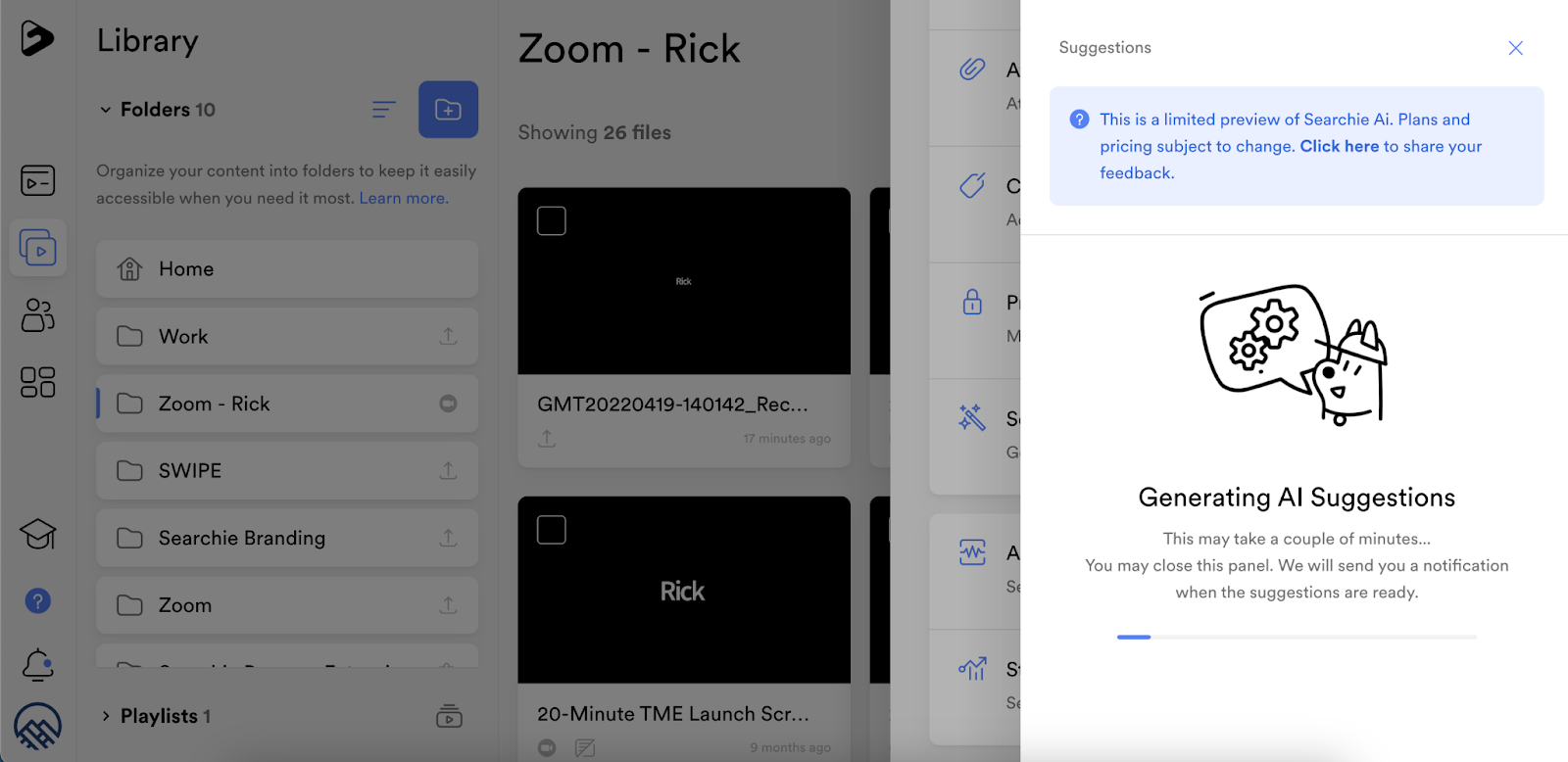This screenshot has width=1568, height=762.
Task: Click the statistics chart icon
Action: click(972, 669)
